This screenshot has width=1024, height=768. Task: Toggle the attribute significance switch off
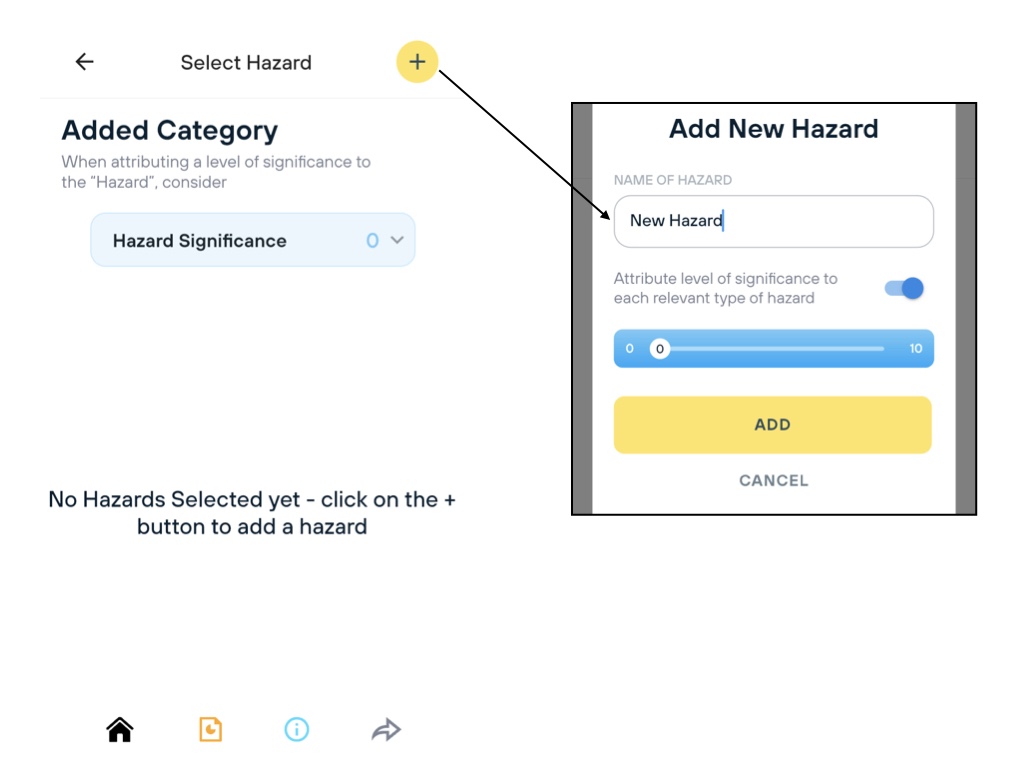[x=904, y=289]
